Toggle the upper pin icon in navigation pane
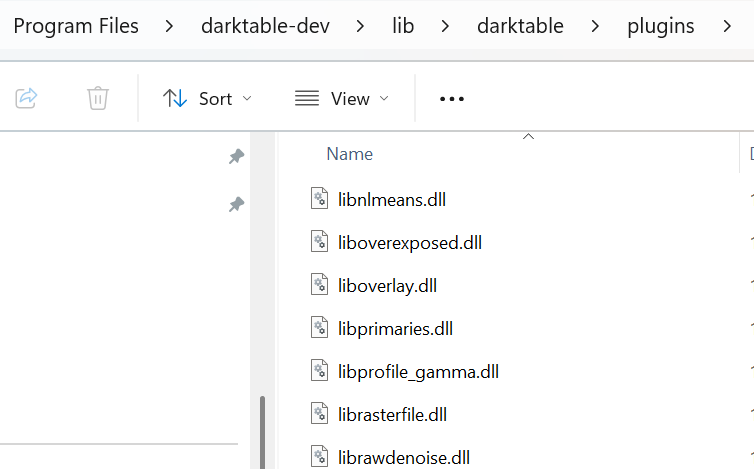The height and width of the screenshot is (469, 754). [236, 157]
